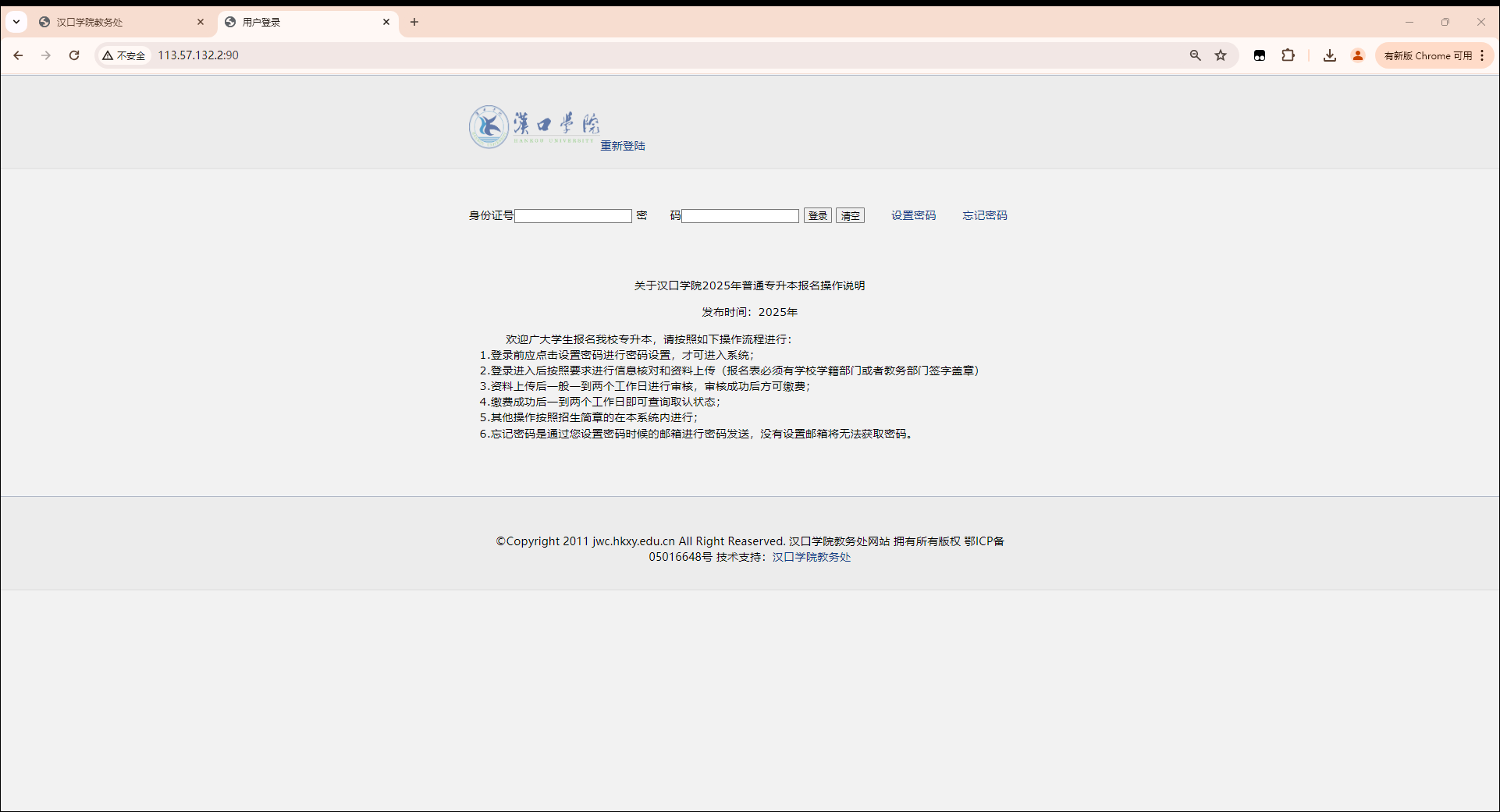Click the browser forward arrow
This screenshot has height=812, width=1500.
click(46, 55)
